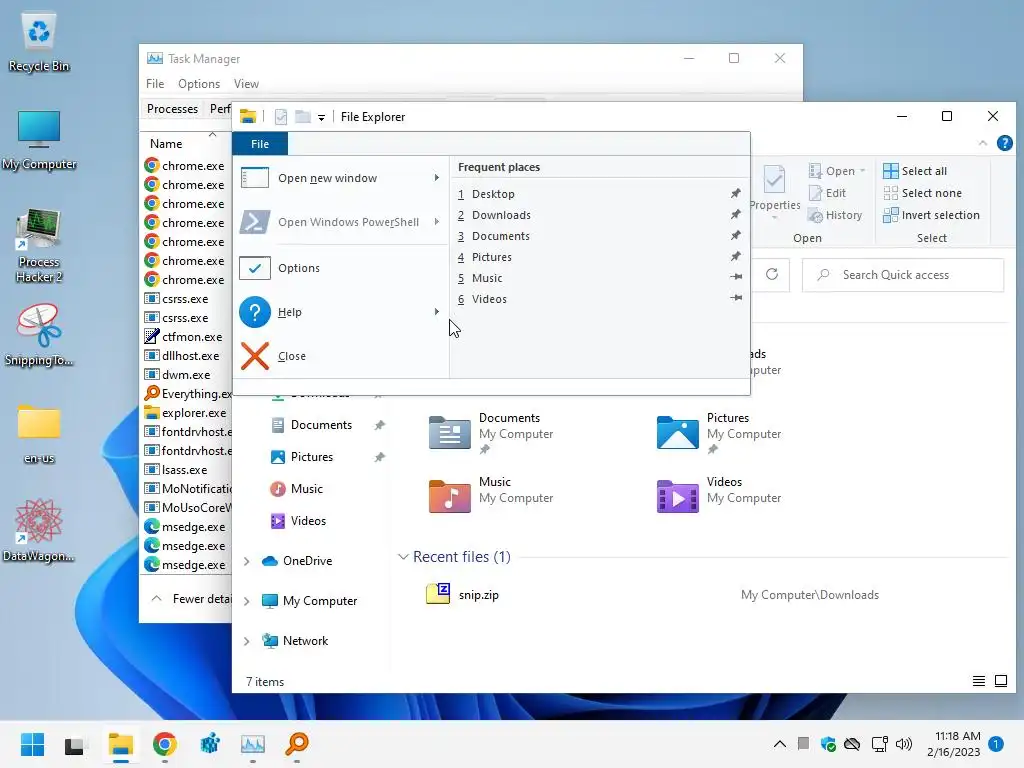The image size is (1024, 768).
Task: Pin Videos in Frequent places
Action: pos(736,298)
